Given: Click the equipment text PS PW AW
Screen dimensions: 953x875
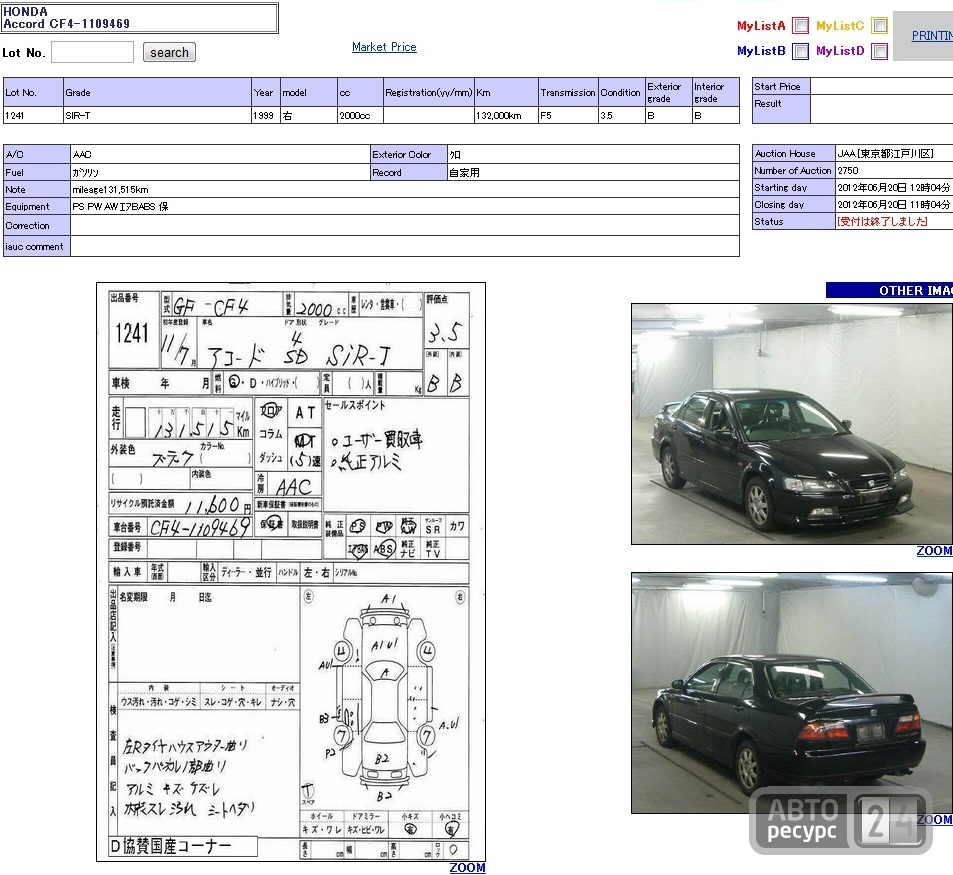Looking at the screenshot, I should click(120, 207).
